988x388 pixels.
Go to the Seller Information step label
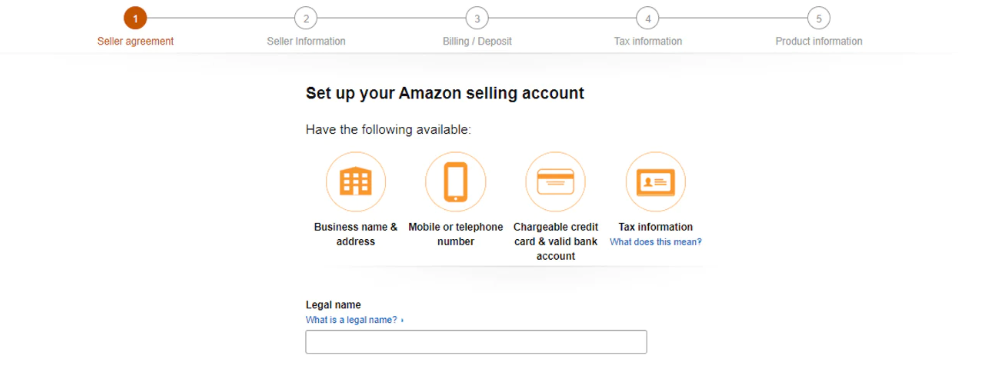click(x=306, y=42)
